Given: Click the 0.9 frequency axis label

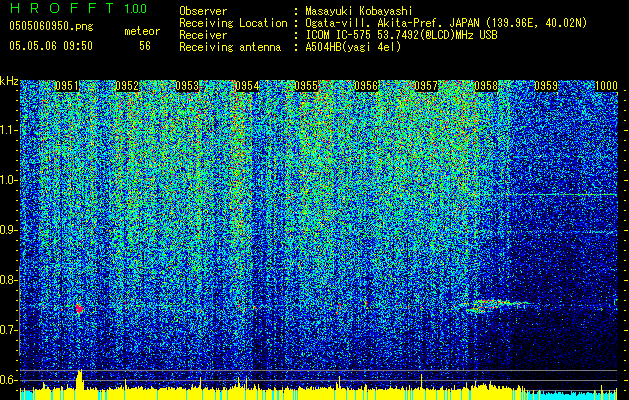Looking at the screenshot, I should coord(8,230).
